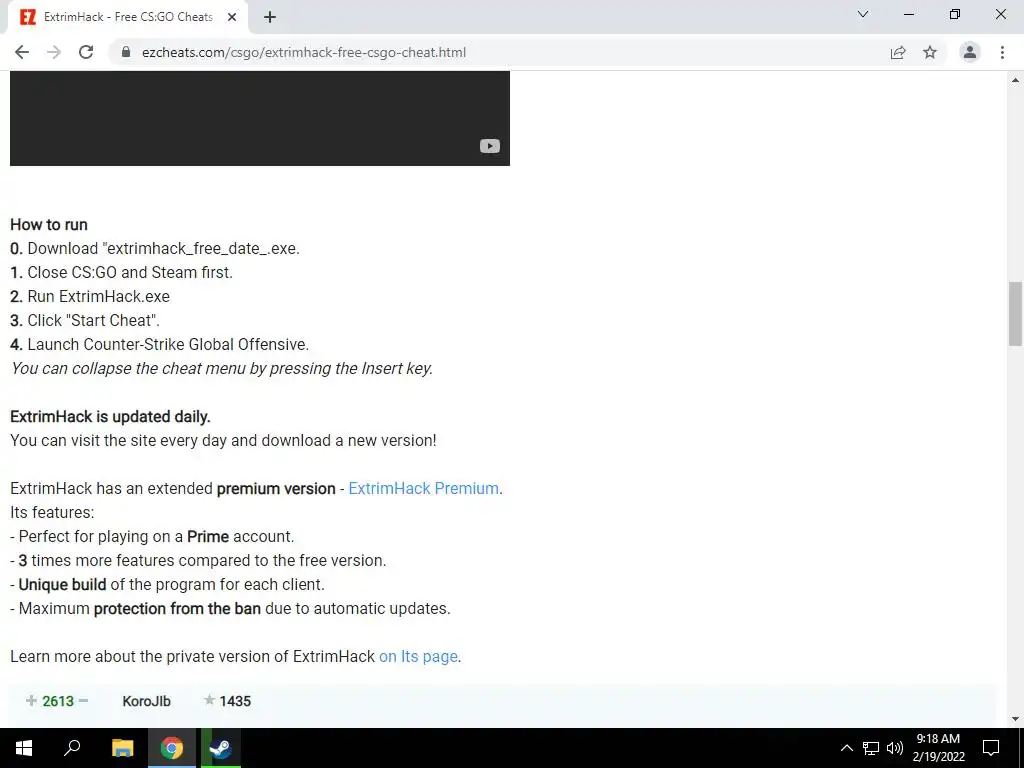Minimize the Chrome window
This screenshot has height=768, width=1024.
click(908, 14)
